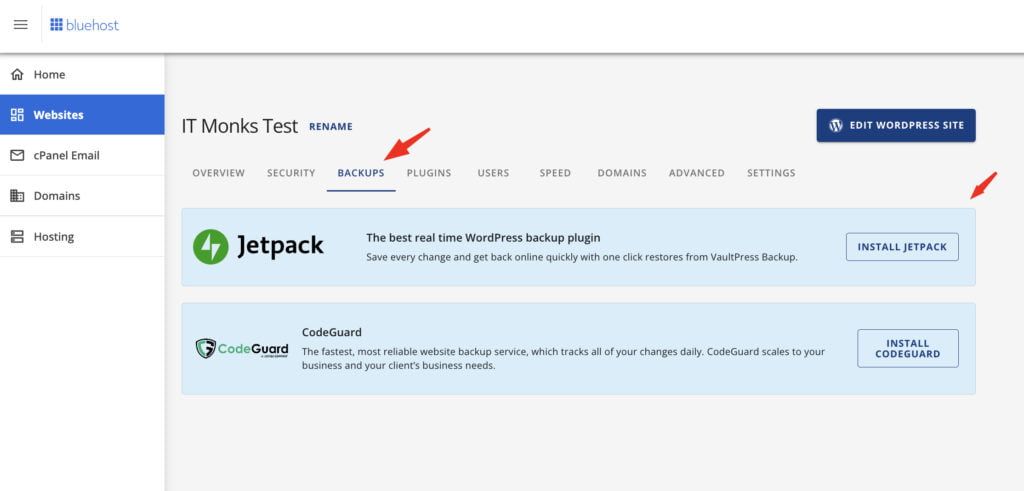Click the Websites grid icon
The image size is (1024, 491).
(x=18, y=115)
